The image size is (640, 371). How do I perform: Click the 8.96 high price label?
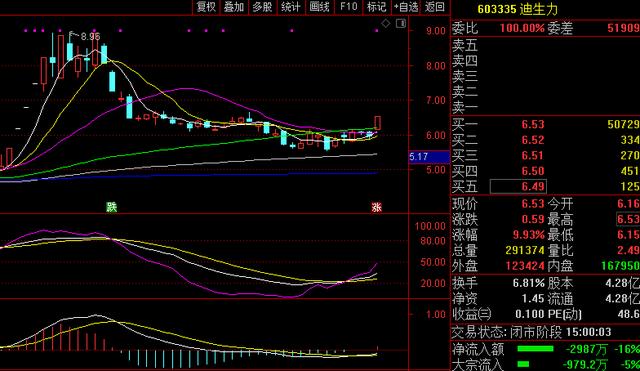[90, 37]
